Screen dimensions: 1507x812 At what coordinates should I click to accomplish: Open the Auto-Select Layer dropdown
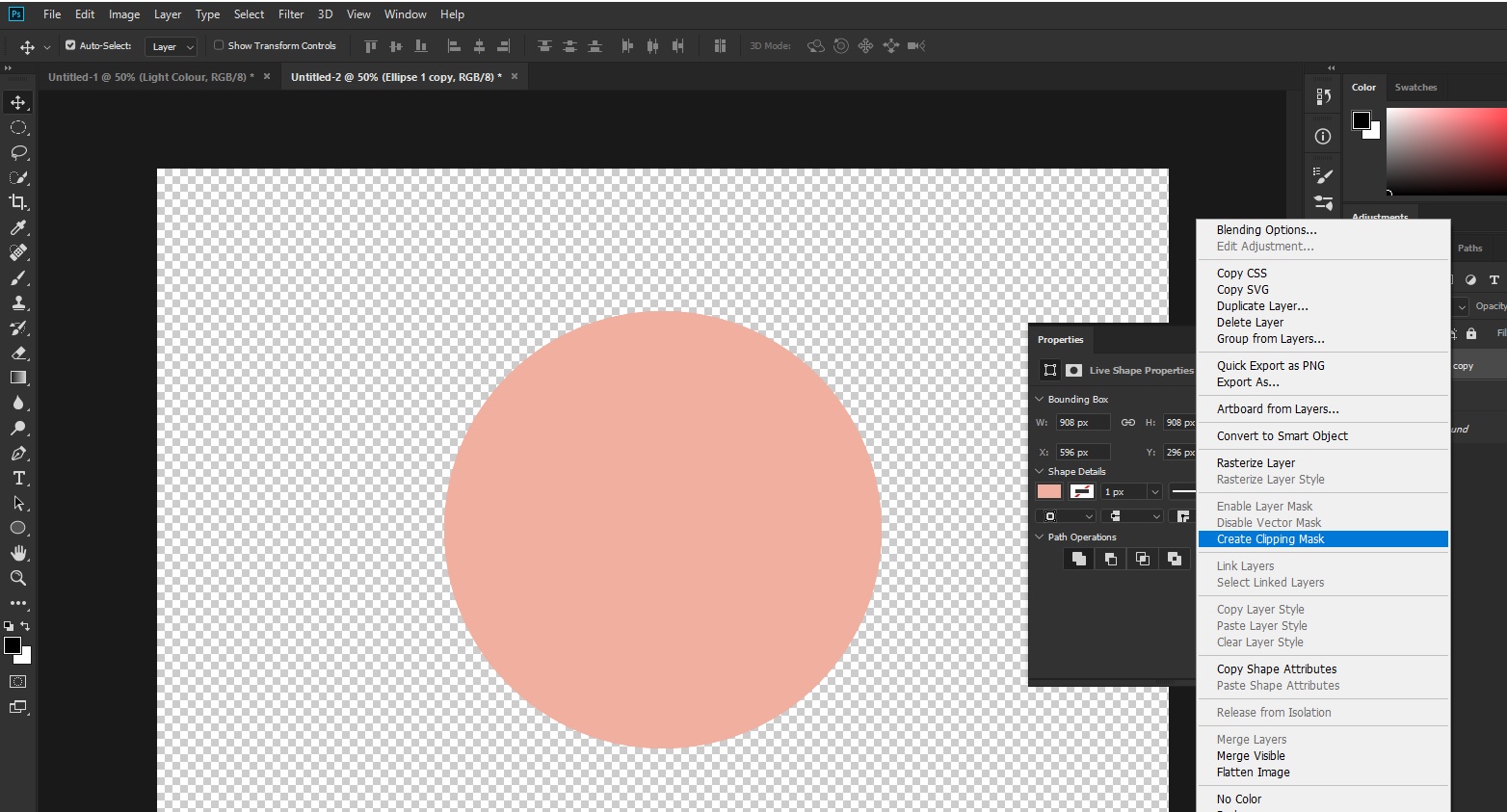(172, 46)
